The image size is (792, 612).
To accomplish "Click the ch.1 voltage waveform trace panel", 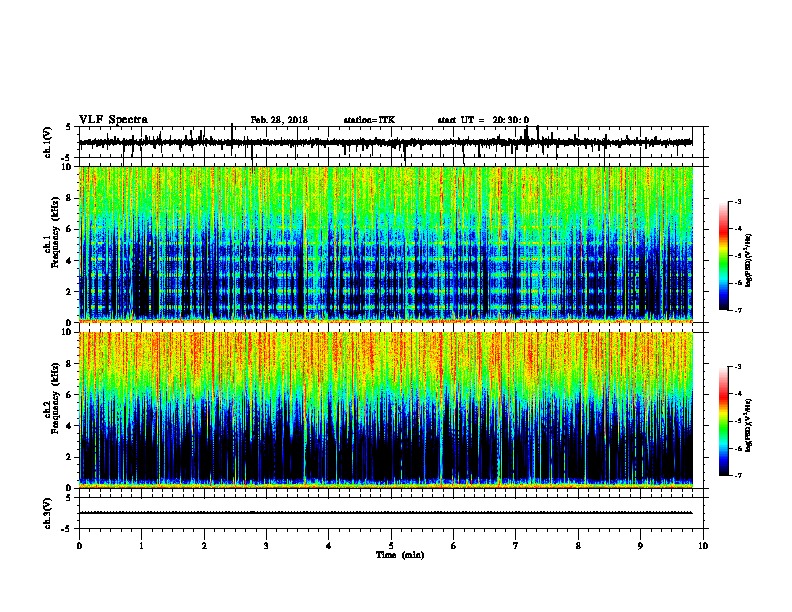I will coord(391,142).
